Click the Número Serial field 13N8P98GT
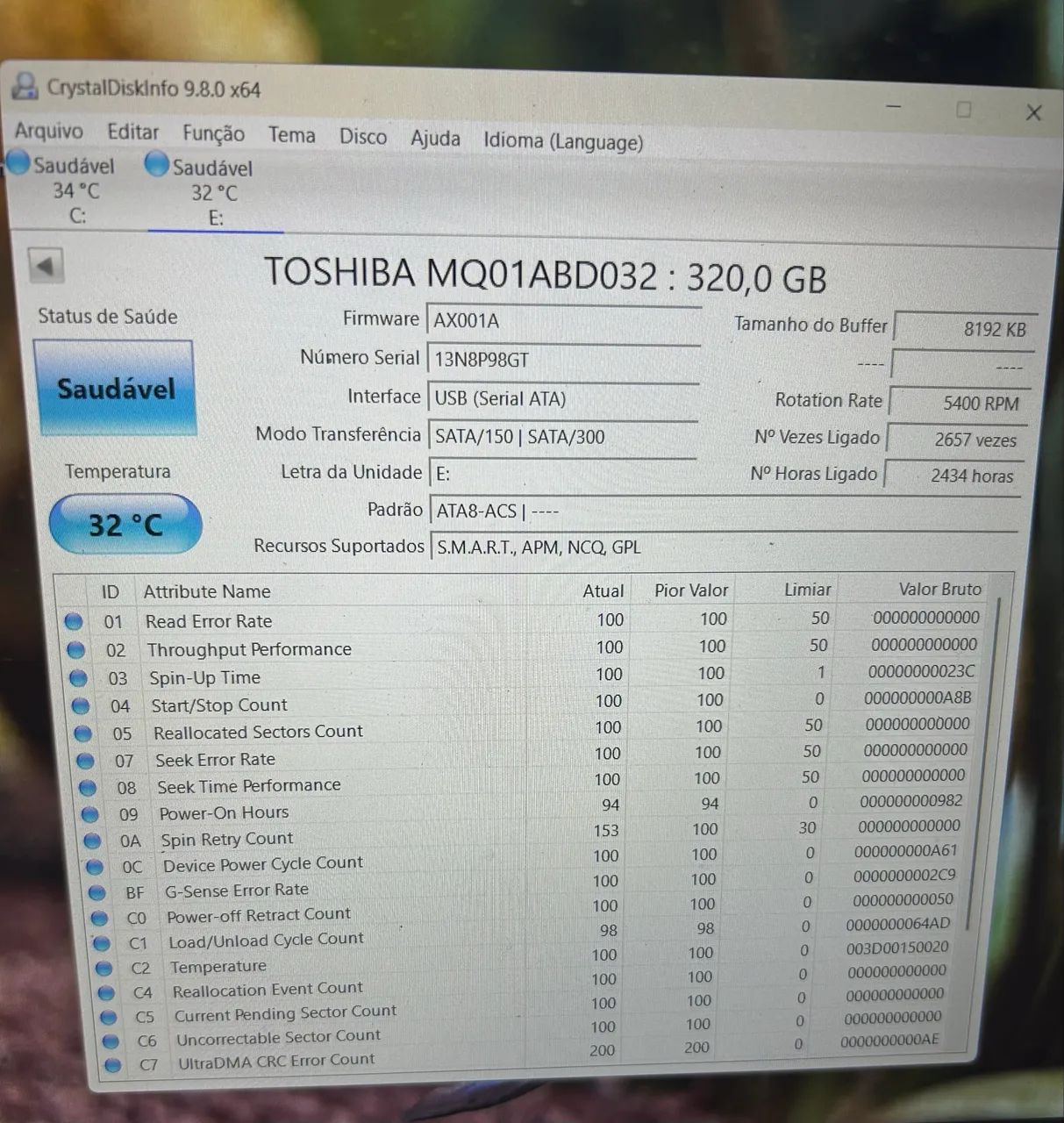The image size is (1064, 1123). (x=562, y=359)
